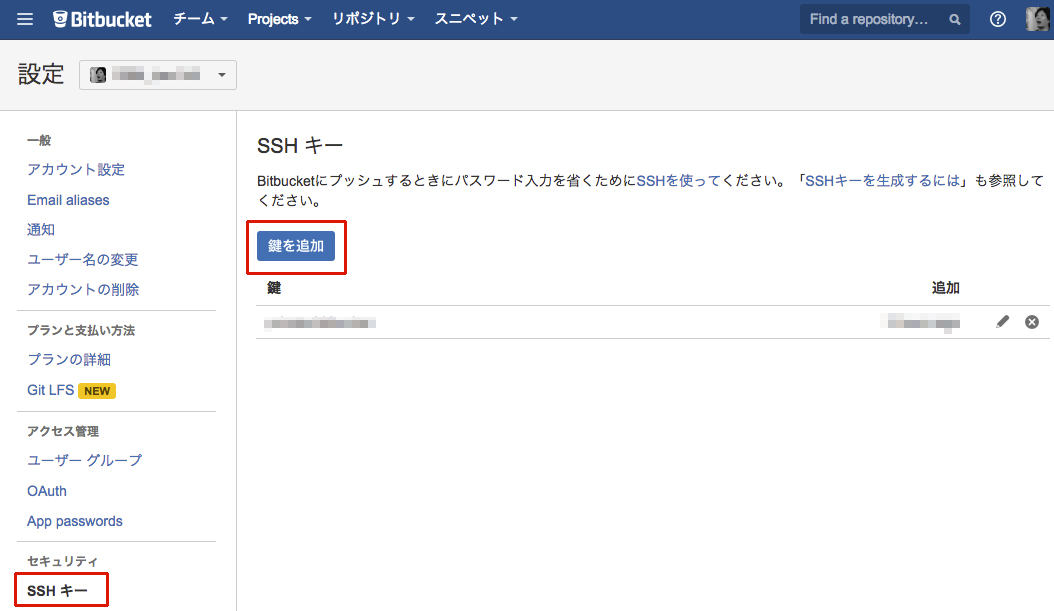Open the account selector beside 設定
Screen dimensions: 1054x611
tap(157, 74)
